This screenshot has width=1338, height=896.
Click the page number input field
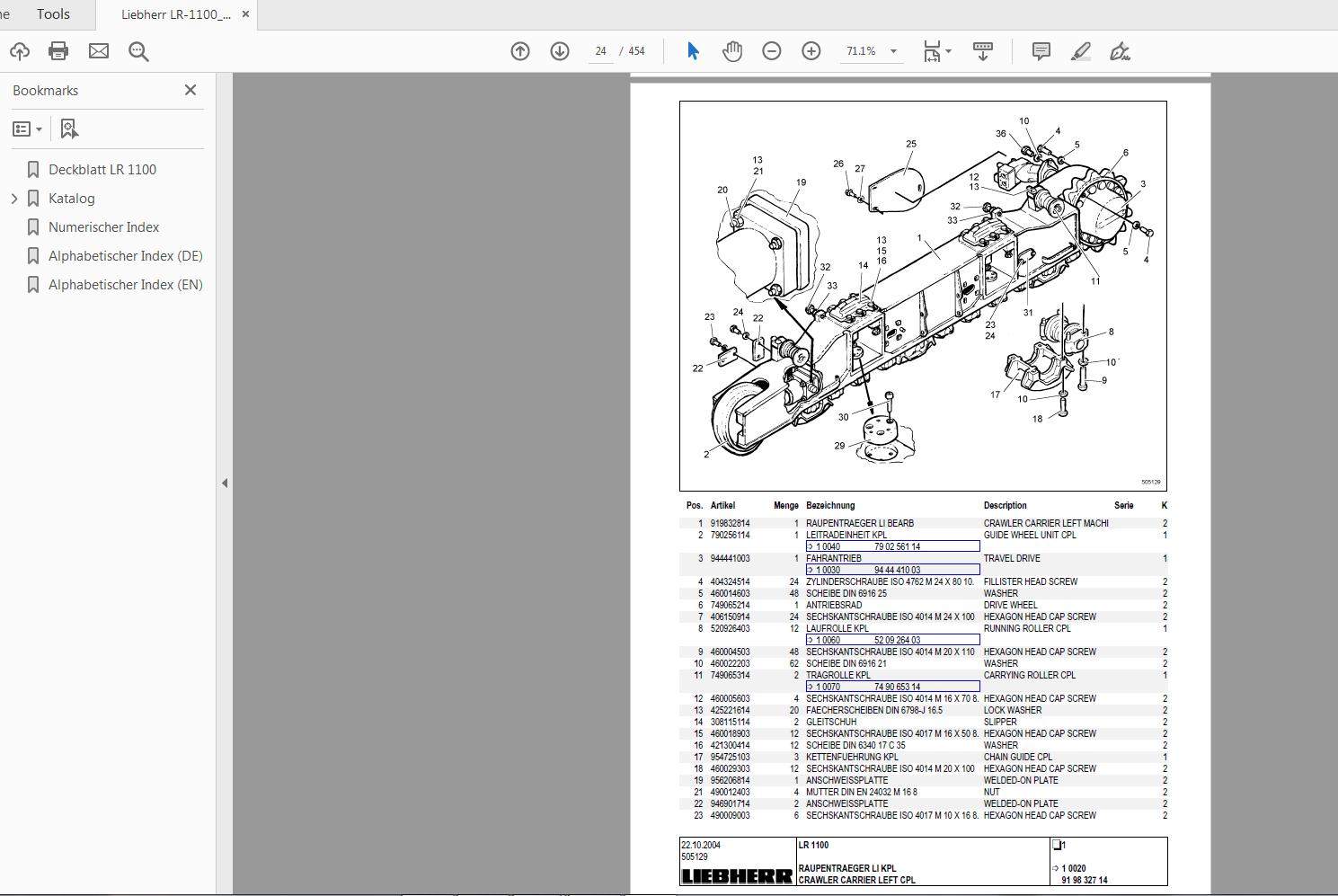coord(600,51)
